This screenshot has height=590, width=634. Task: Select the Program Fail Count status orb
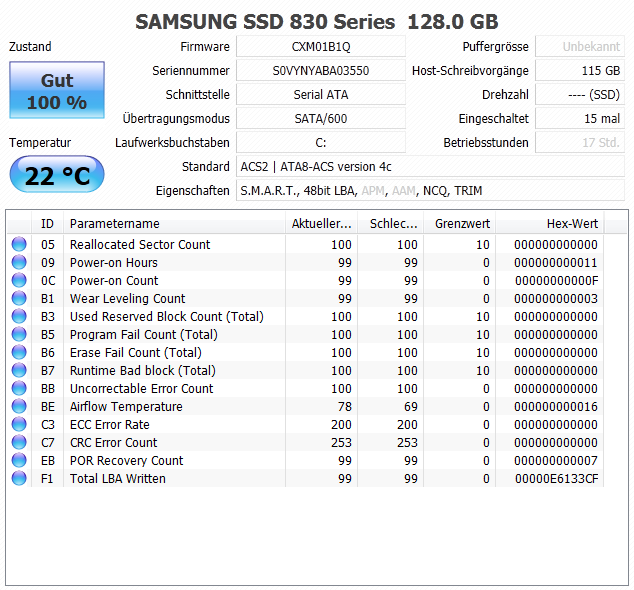[x=19, y=334]
